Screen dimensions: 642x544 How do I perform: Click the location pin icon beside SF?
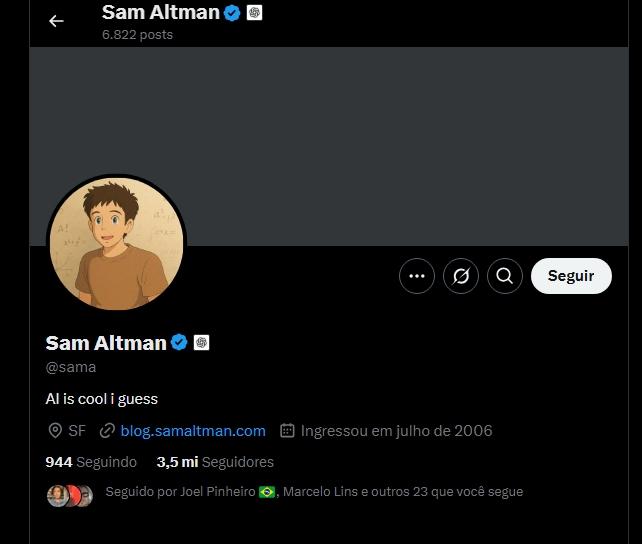(55, 431)
